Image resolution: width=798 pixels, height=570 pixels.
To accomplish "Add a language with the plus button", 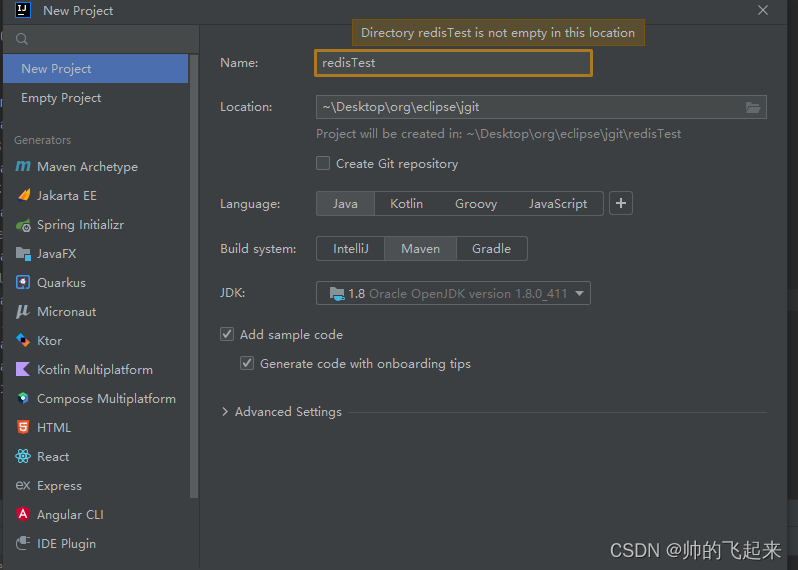I will (621, 204).
